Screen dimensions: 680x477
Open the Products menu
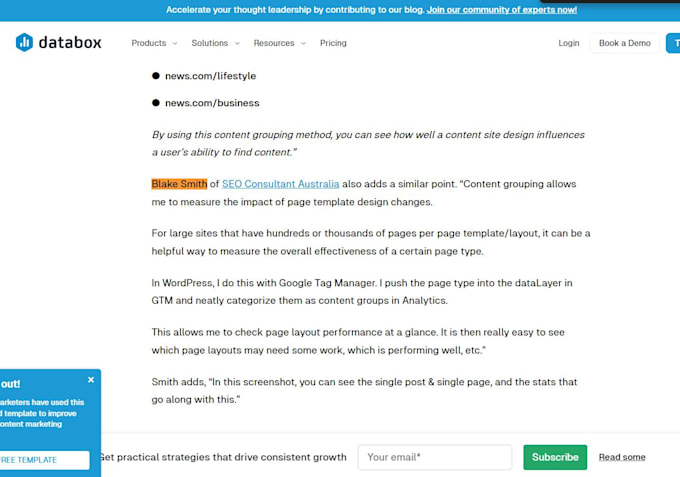click(149, 43)
